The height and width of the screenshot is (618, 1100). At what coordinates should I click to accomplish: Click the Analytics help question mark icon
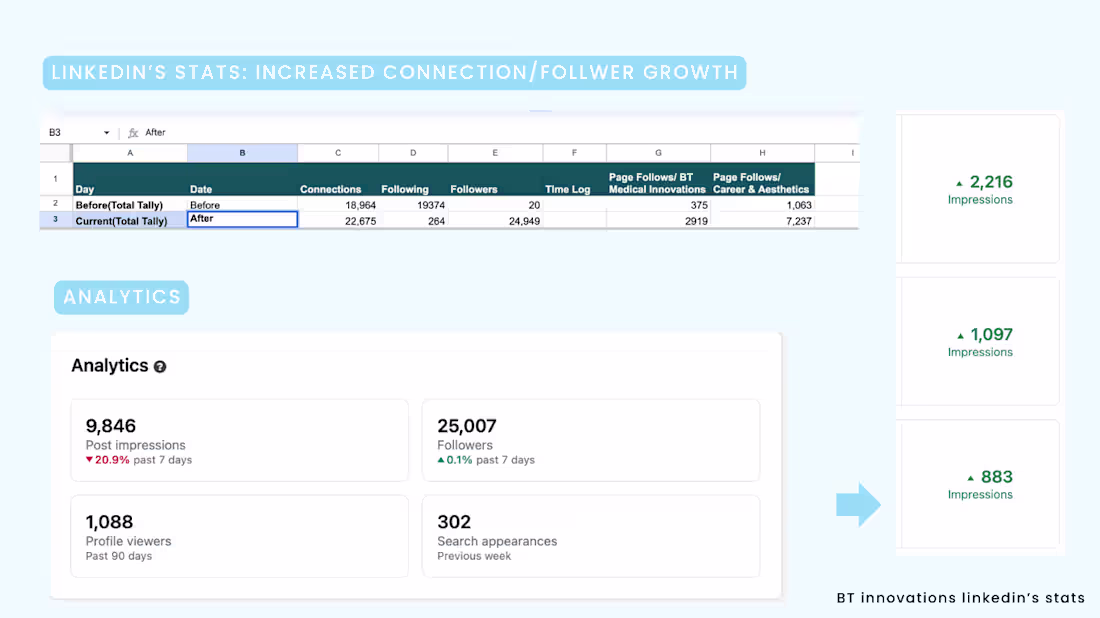tap(160, 366)
